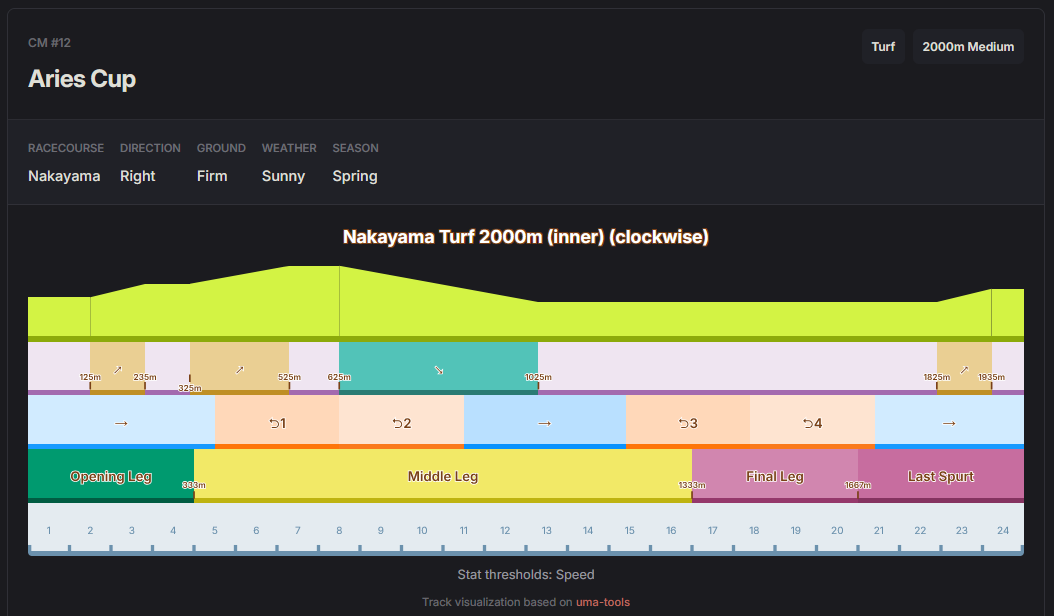Open the uma-tools link
This screenshot has height=616, width=1054.
point(602,602)
